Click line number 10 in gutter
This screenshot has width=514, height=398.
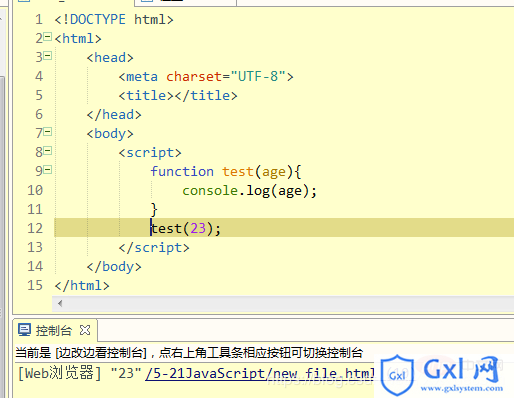coord(35,191)
